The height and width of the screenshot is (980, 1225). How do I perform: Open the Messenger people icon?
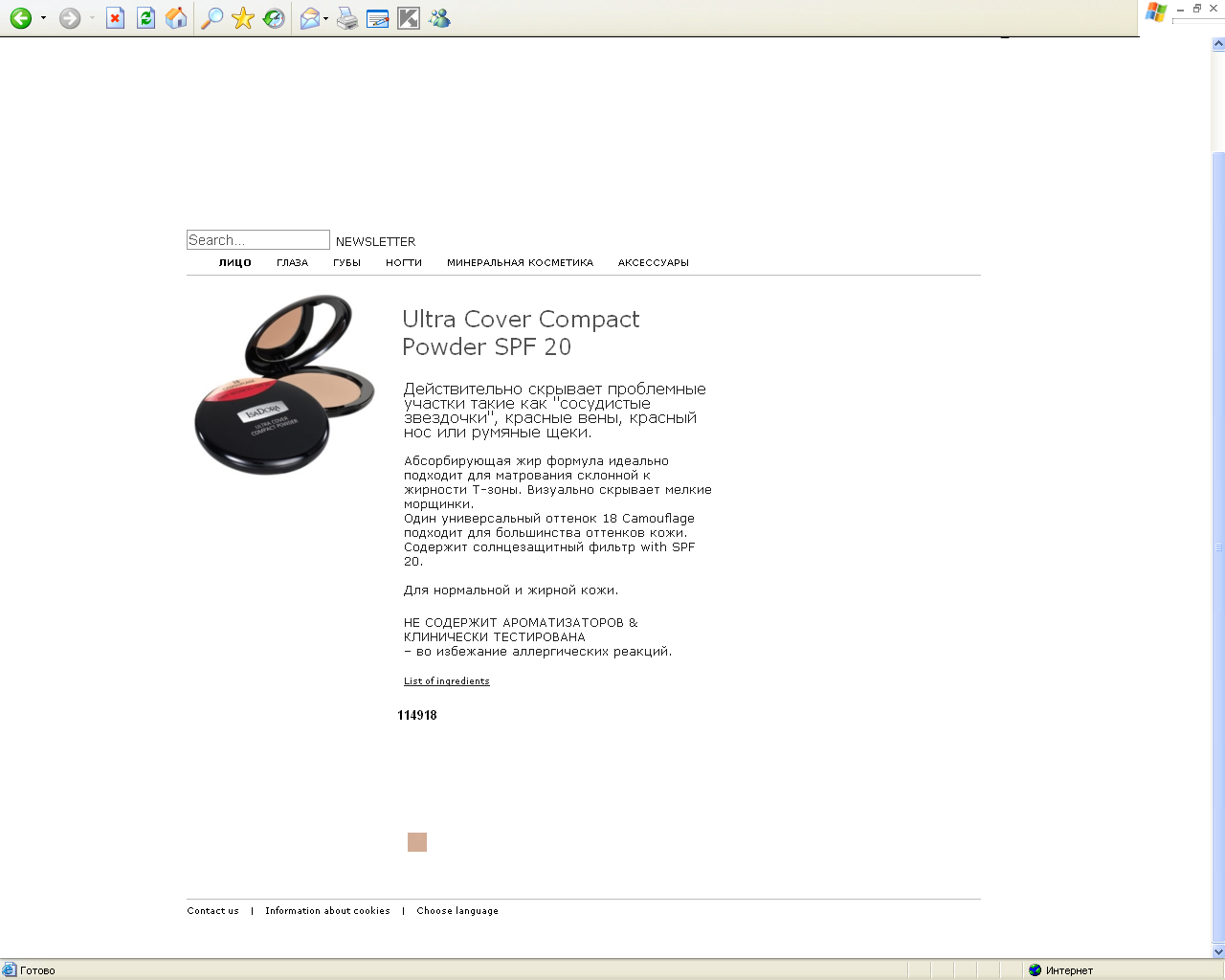point(439,18)
